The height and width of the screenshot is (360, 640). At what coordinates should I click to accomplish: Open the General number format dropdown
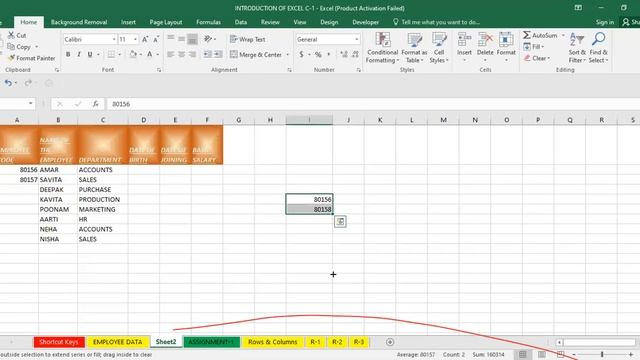pos(357,40)
